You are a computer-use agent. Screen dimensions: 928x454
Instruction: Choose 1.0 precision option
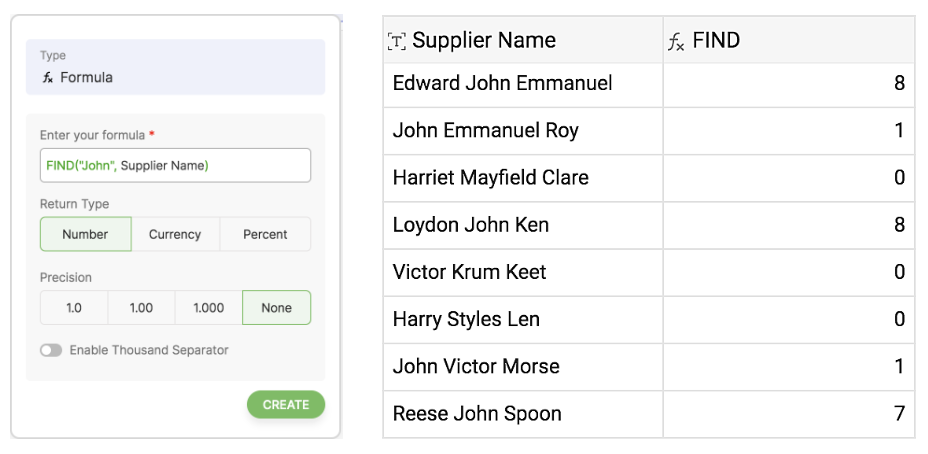click(x=74, y=308)
